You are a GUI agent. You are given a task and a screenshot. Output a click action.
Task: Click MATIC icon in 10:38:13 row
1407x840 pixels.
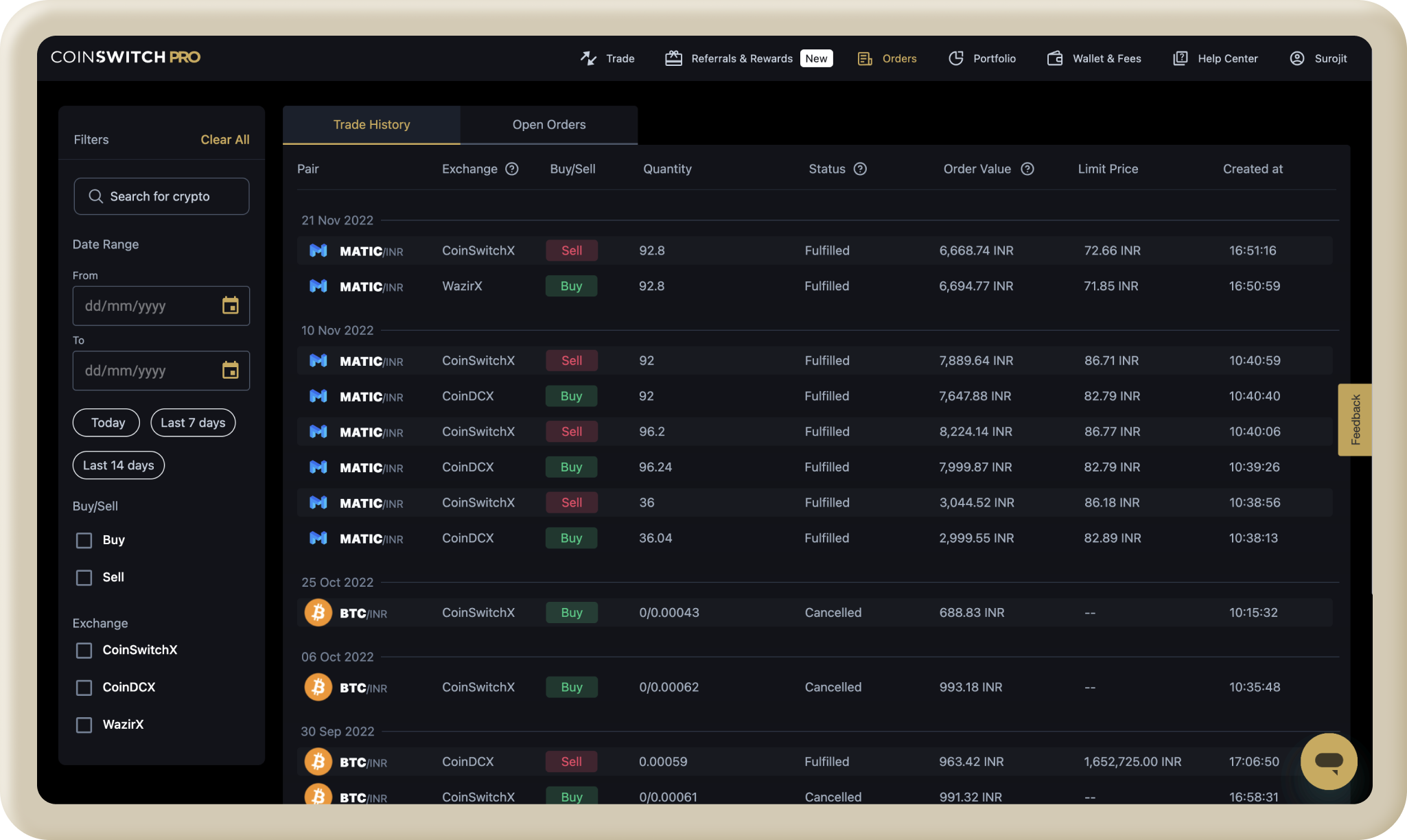click(318, 538)
